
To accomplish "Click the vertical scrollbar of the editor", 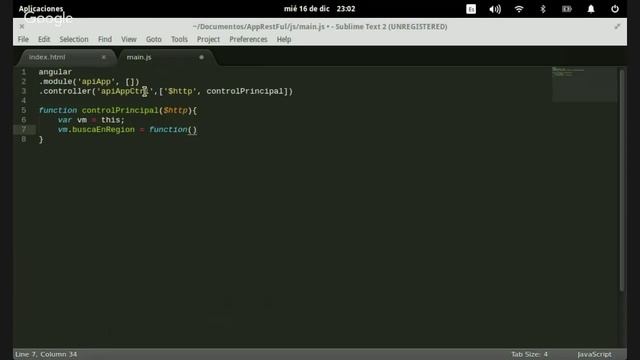I will coord(622,180).
